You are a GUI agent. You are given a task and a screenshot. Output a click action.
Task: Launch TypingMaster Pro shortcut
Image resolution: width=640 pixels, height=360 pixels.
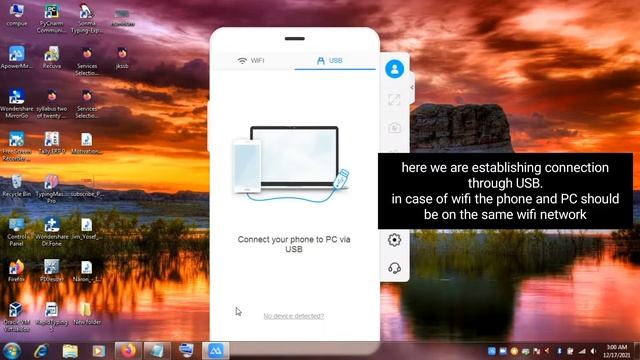coord(51,189)
